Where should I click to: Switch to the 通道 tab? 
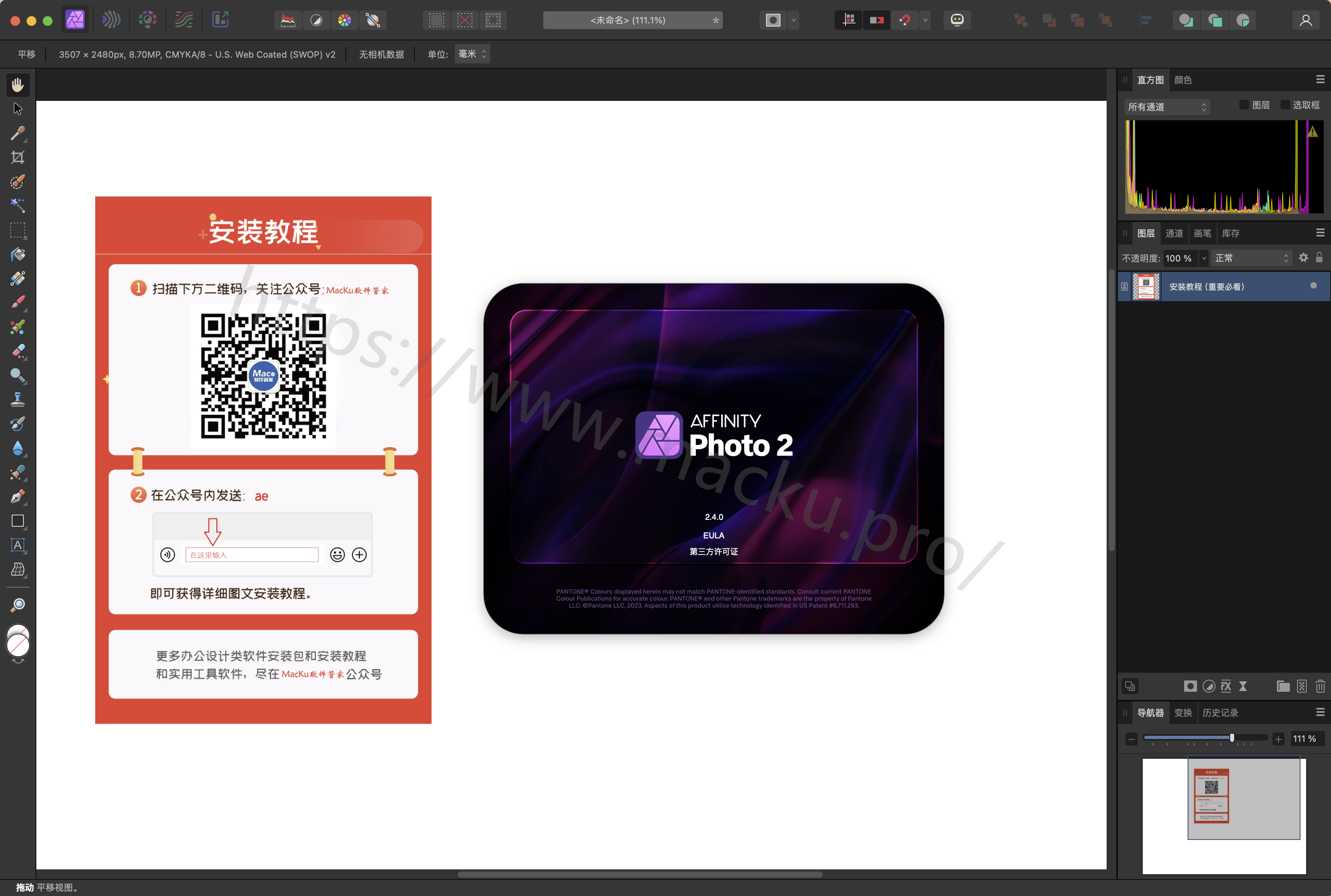(x=1174, y=233)
